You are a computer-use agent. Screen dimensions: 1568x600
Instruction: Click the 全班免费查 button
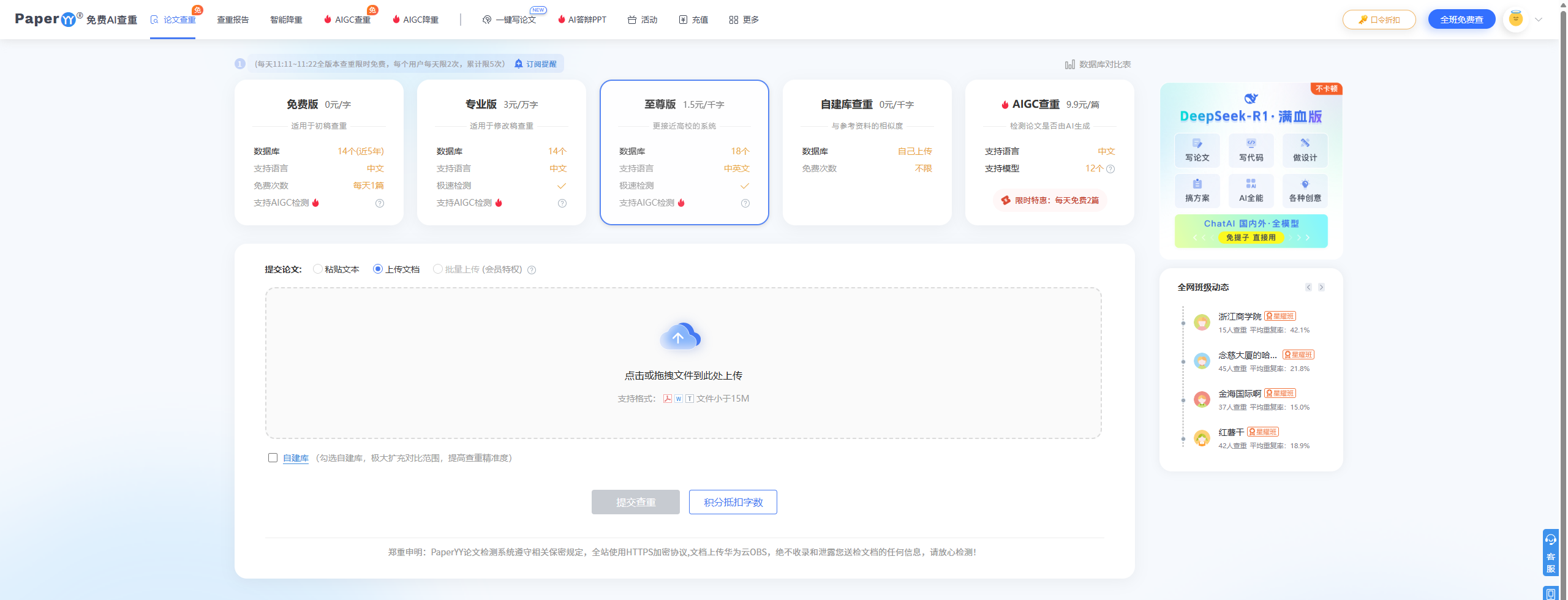click(x=1461, y=20)
